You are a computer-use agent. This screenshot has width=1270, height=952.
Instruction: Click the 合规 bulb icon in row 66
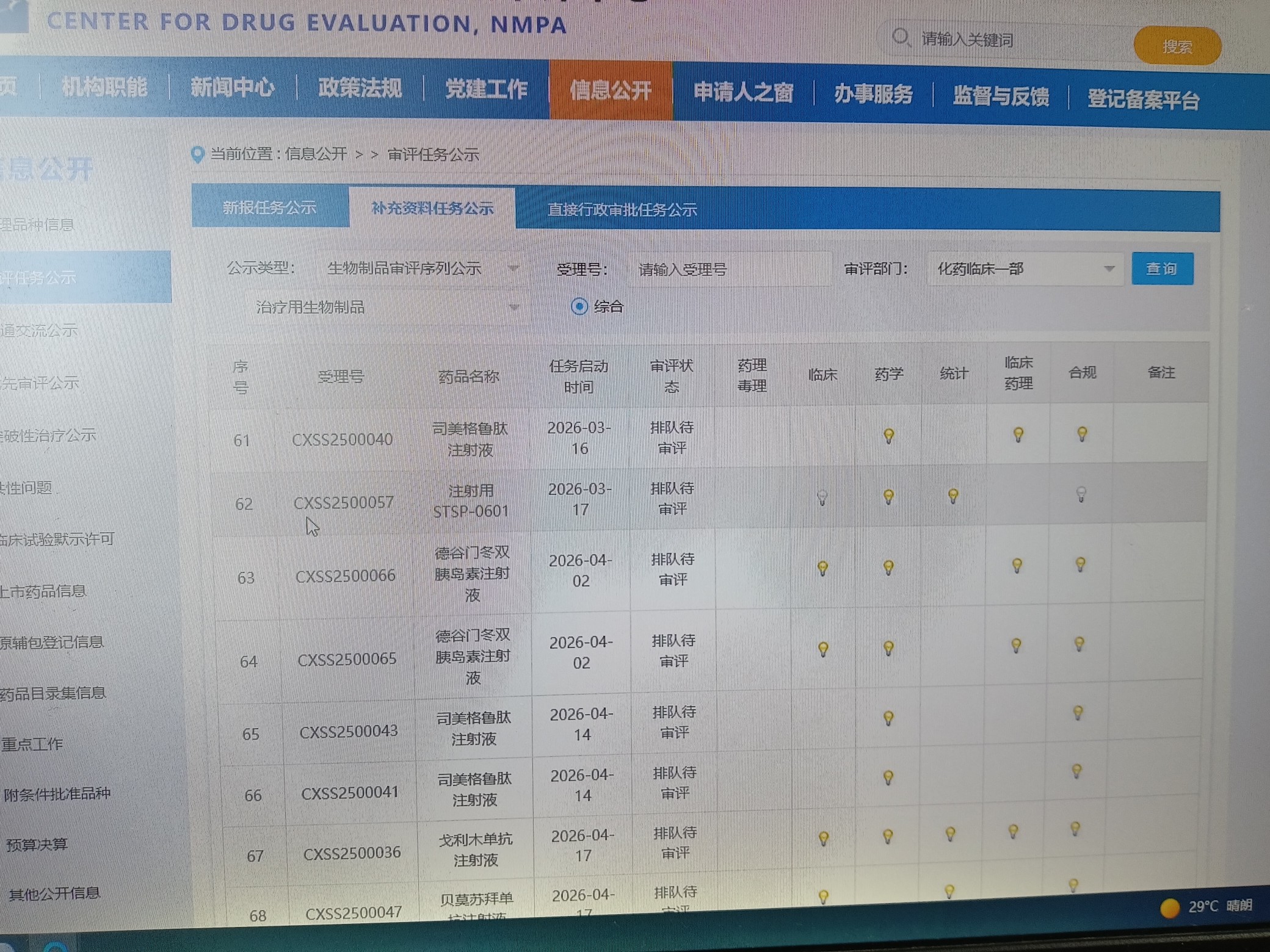click(1077, 771)
